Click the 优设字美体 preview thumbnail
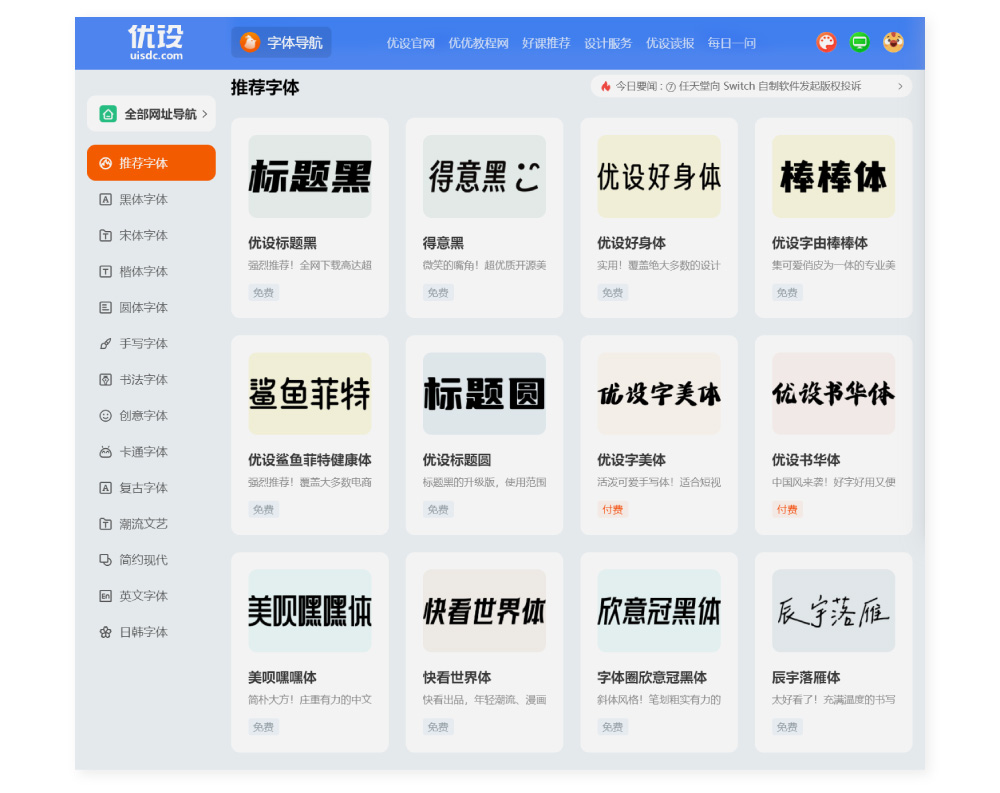The height and width of the screenshot is (793, 1000). point(659,394)
